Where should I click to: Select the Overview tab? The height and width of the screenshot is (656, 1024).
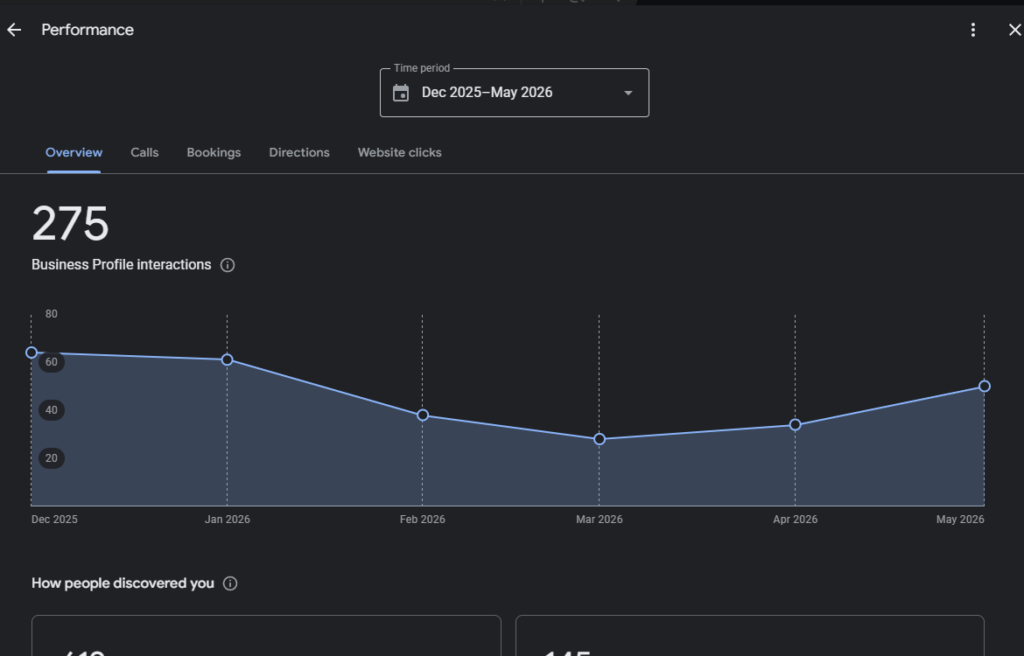[x=74, y=152]
